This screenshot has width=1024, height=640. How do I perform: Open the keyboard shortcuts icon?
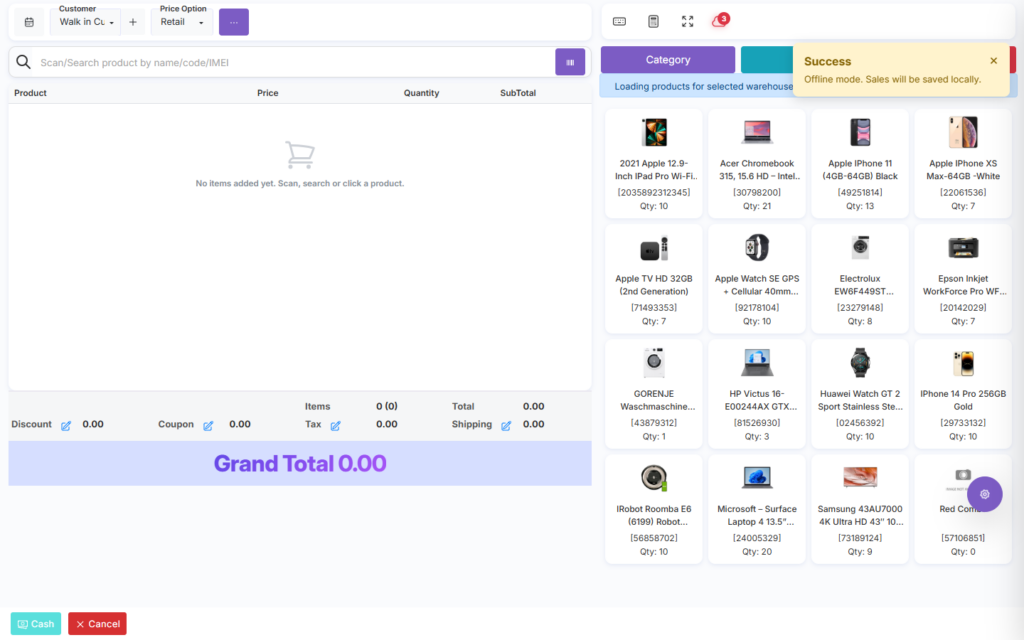pyautogui.click(x=619, y=22)
